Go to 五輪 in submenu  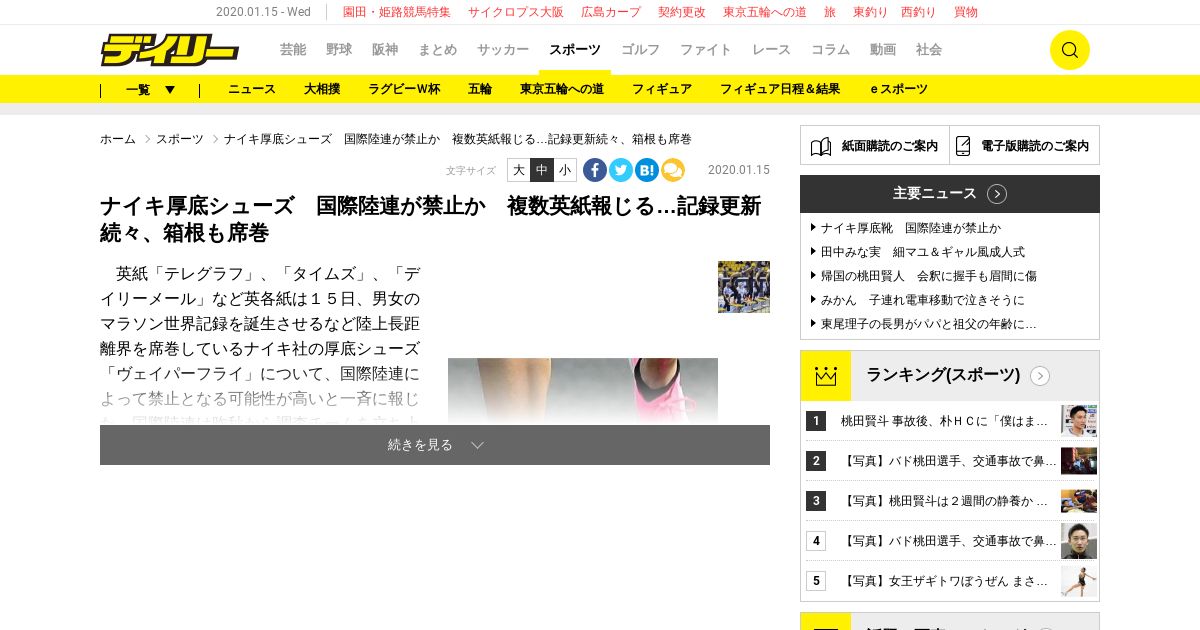[x=480, y=89]
